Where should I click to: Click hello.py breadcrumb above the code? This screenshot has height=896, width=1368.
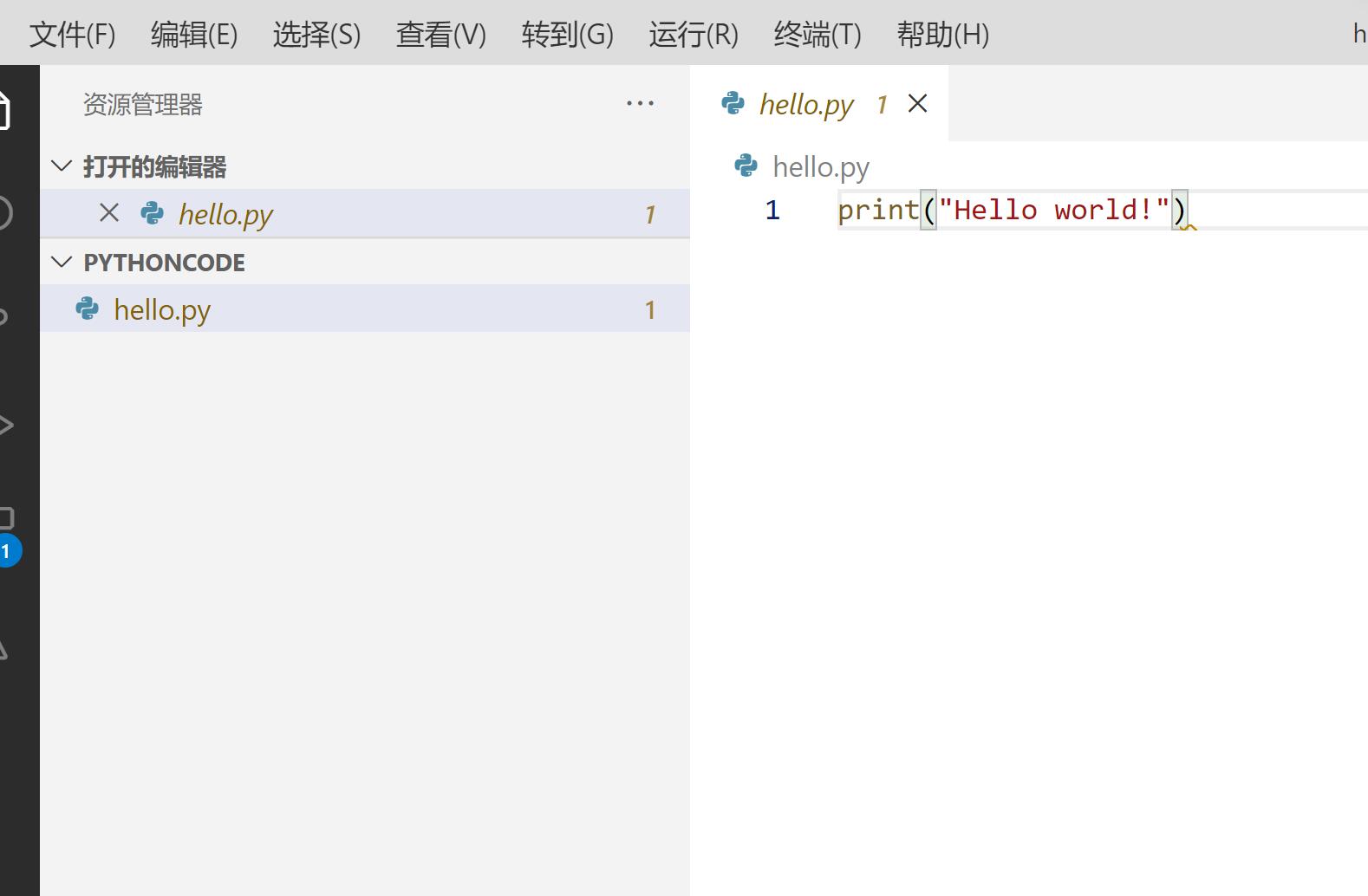point(820,166)
